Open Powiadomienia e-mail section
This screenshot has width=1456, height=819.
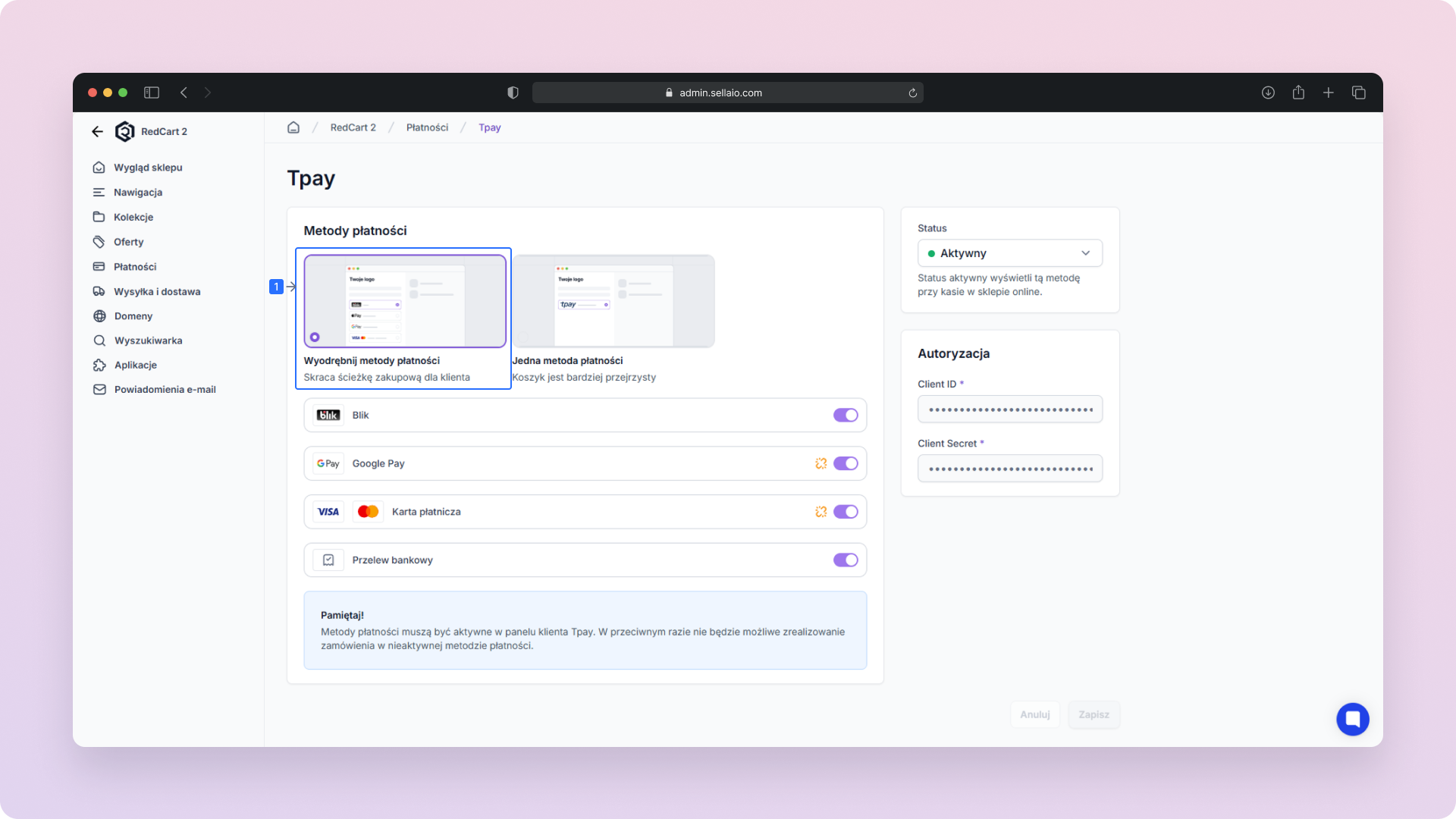coord(165,389)
